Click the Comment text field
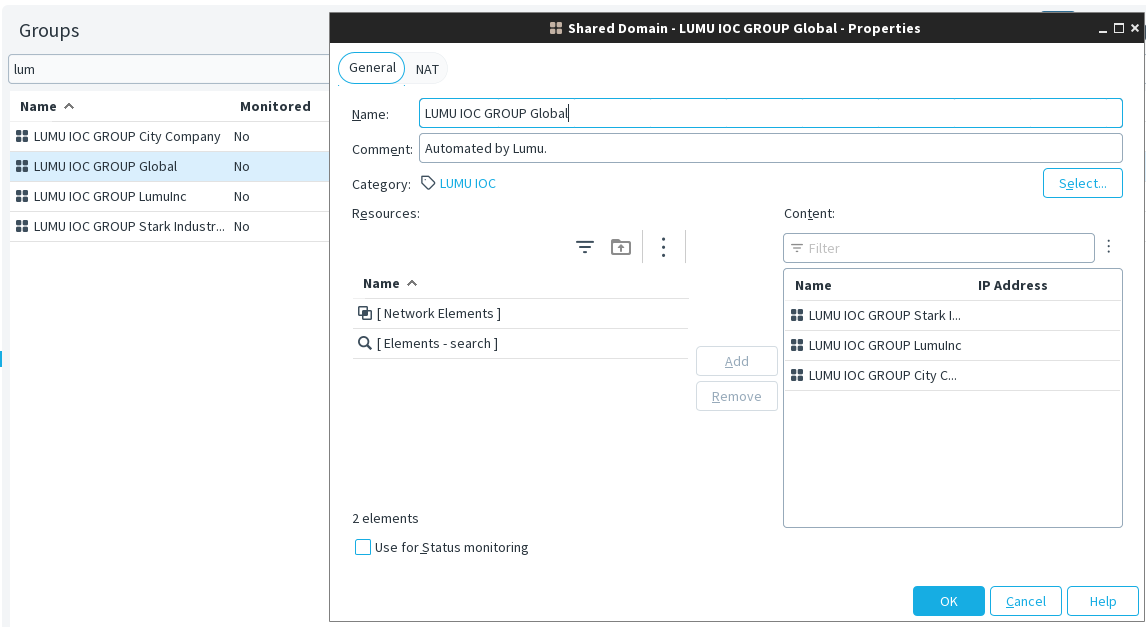This screenshot has width=1146, height=627. 770,149
